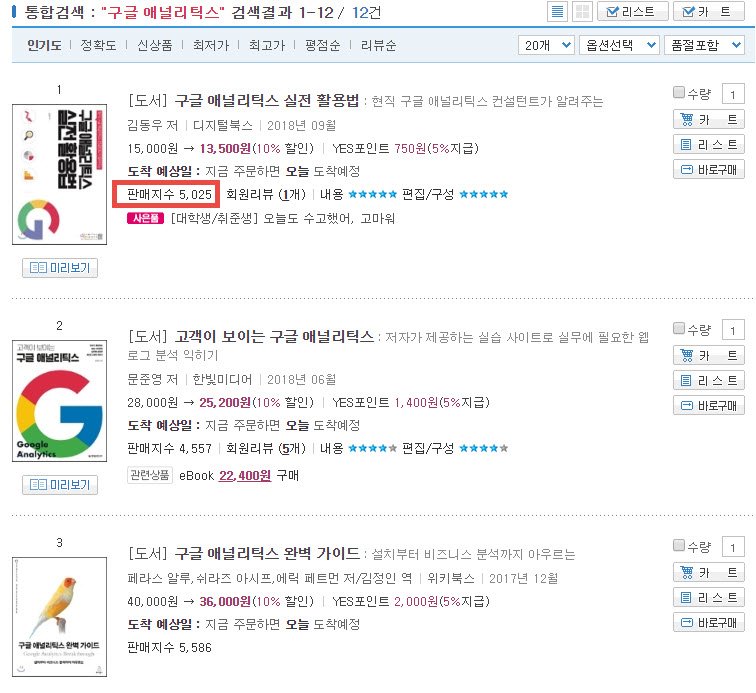756x693 pixels.
Task: Open publisher link 위키북스
Action: tap(451, 578)
